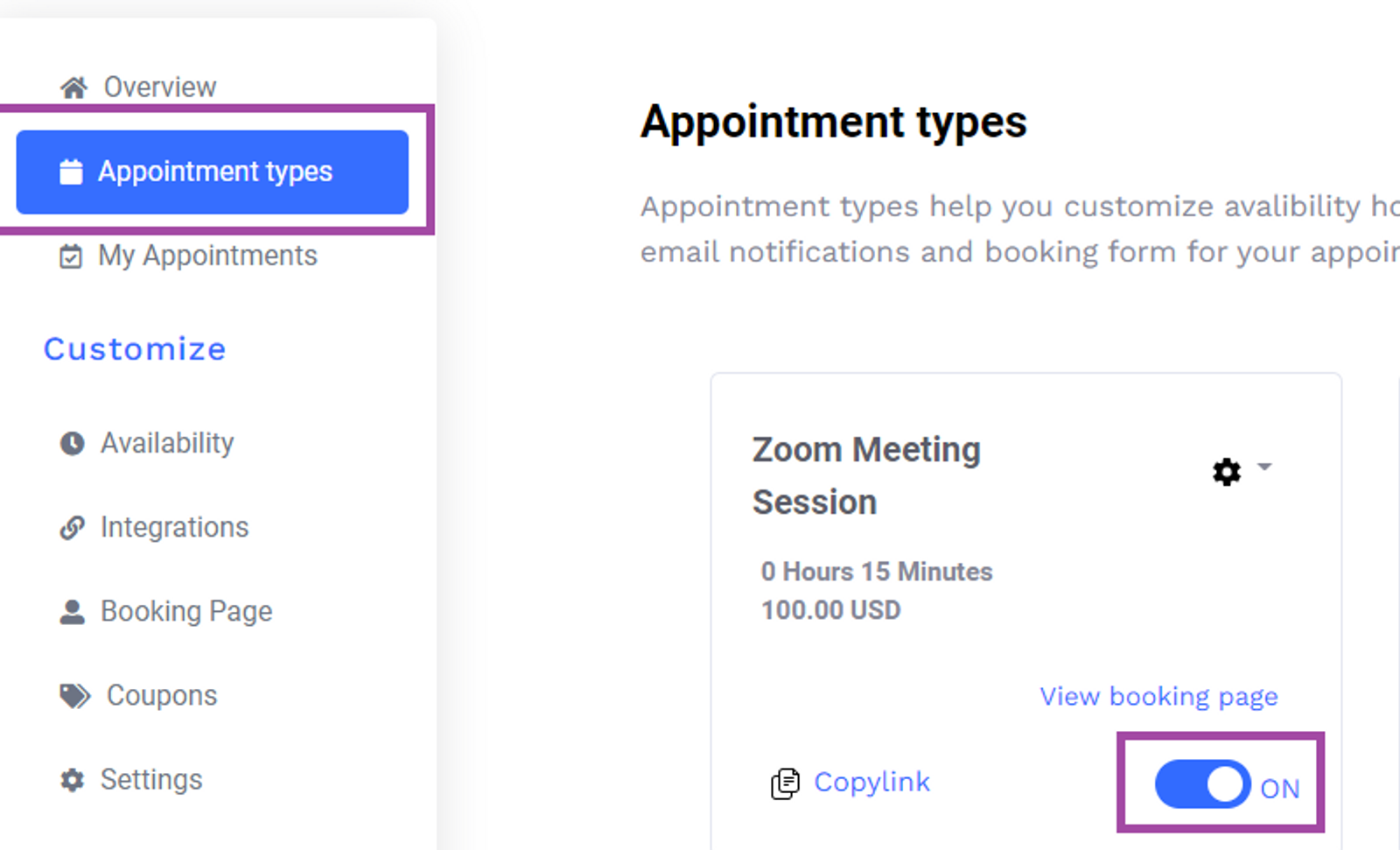Follow the View booking page link
Image resolution: width=1400 pixels, height=850 pixels.
point(1158,697)
